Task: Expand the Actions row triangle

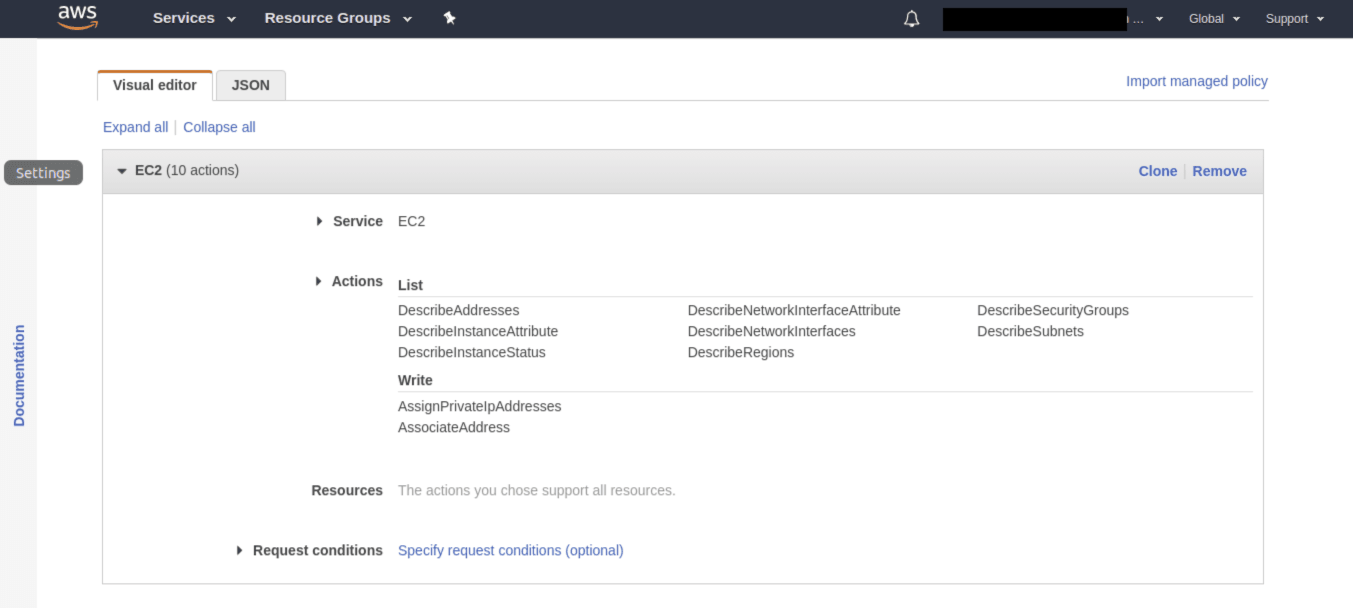Action: pyautogui.click(x=319, y=281)
